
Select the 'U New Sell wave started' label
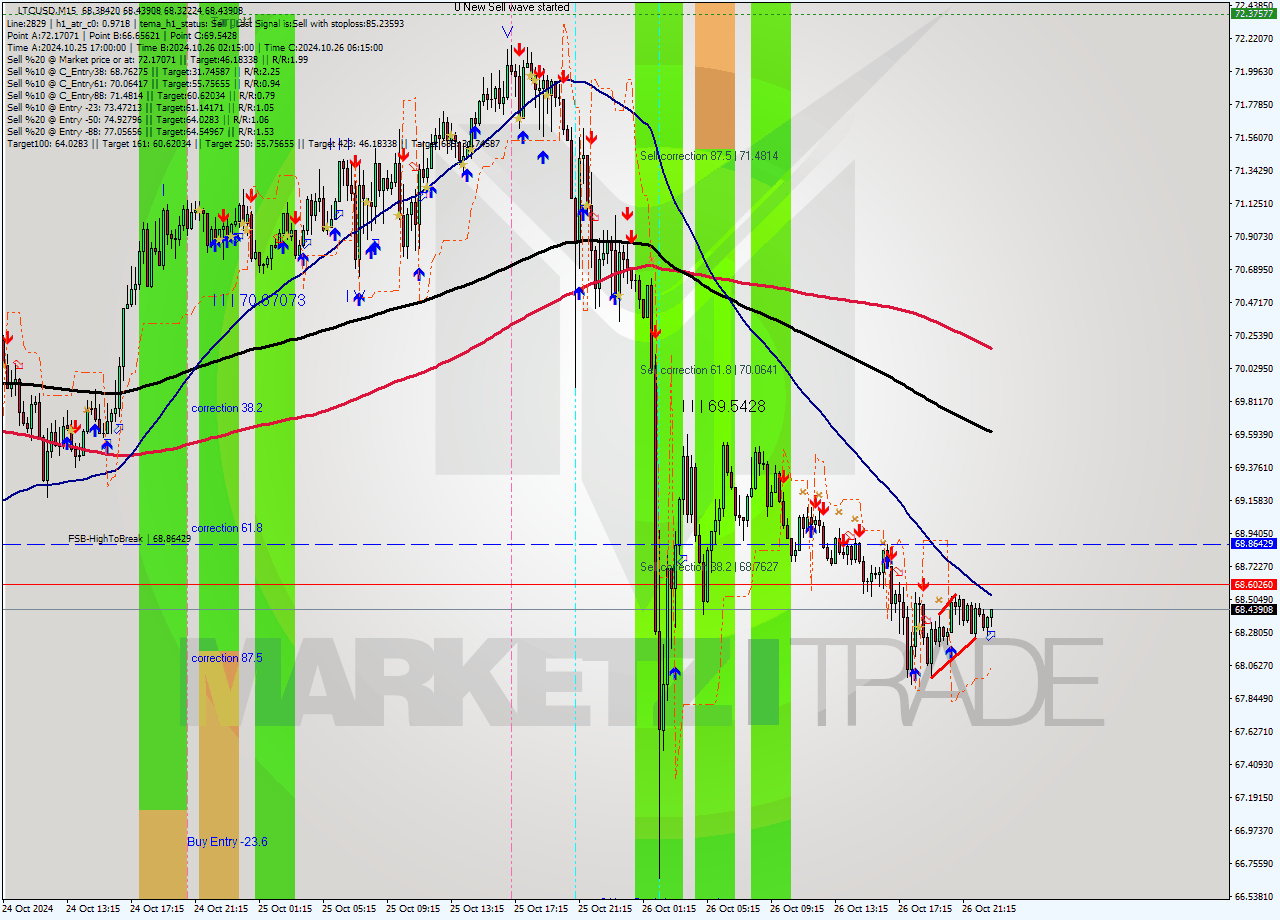(x=512, y=7)
